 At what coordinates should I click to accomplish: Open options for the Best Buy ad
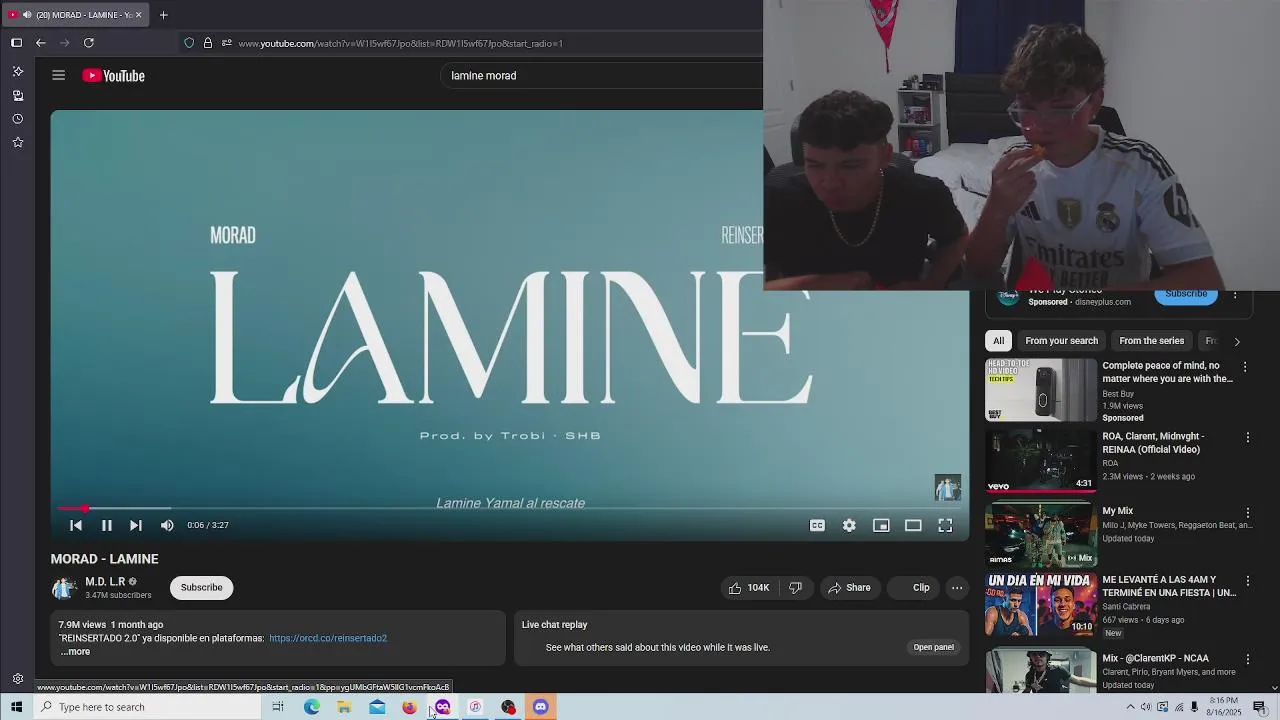point(1245,367)
